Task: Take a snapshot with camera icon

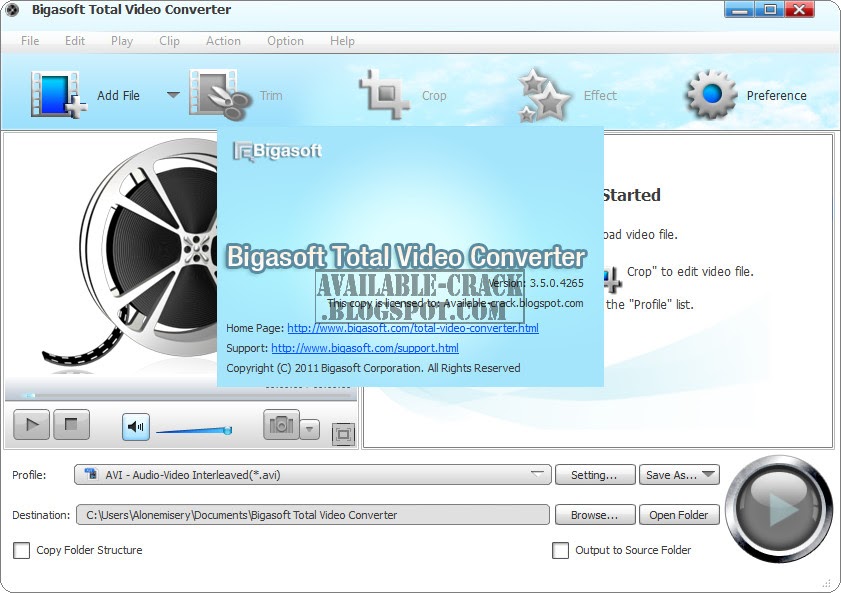Action: 281,425
